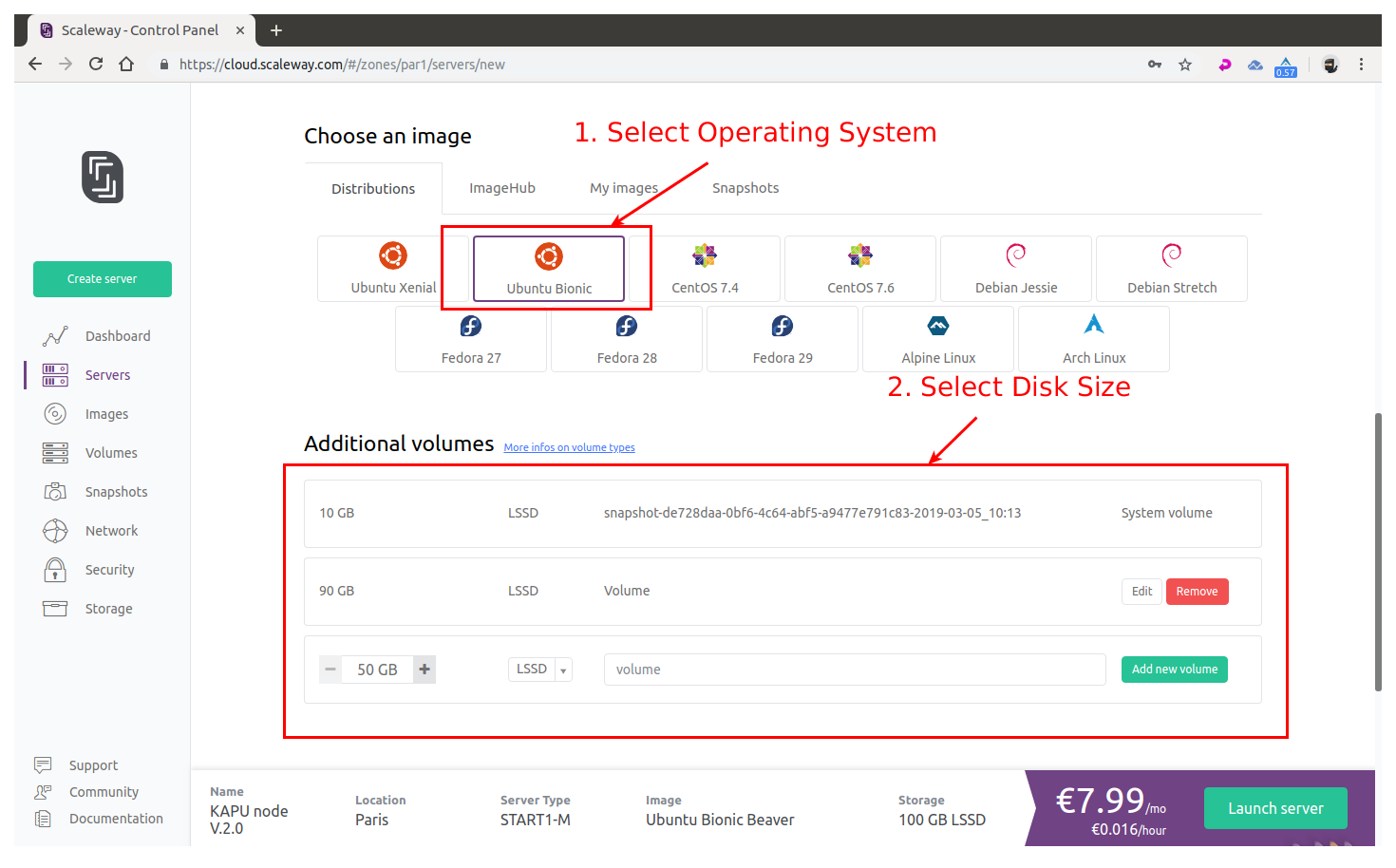Click the pink extension icon in toolbar
Viewport: 1396px width, 868px height.
(x=1225, y=65)
